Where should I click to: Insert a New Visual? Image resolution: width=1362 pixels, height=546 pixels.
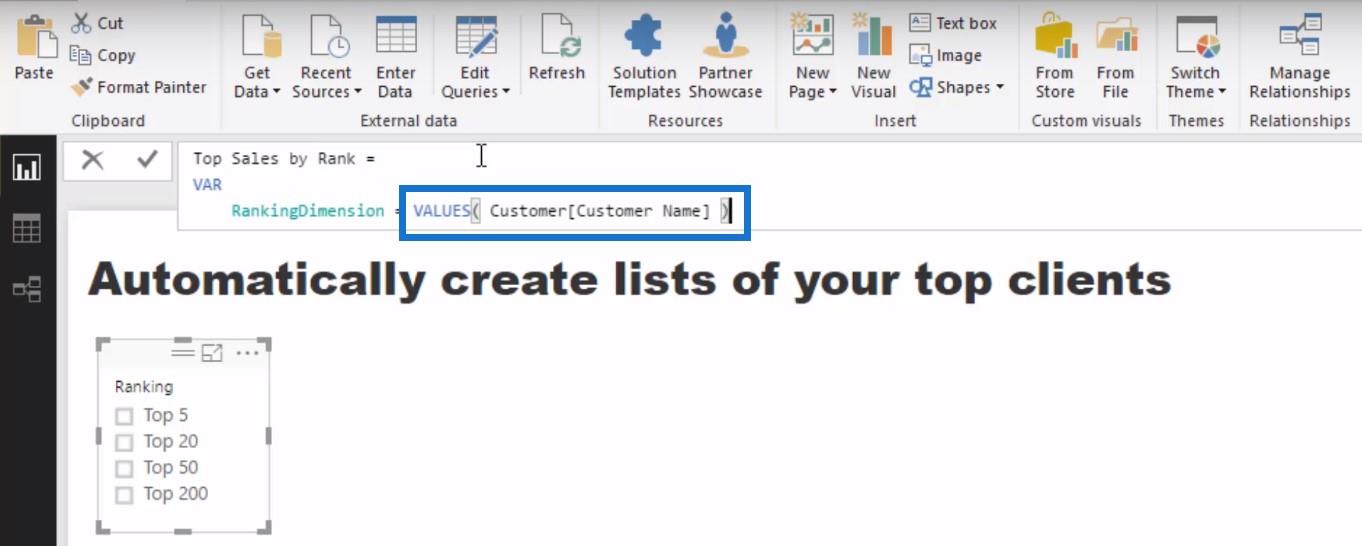[x=873, y=56]
